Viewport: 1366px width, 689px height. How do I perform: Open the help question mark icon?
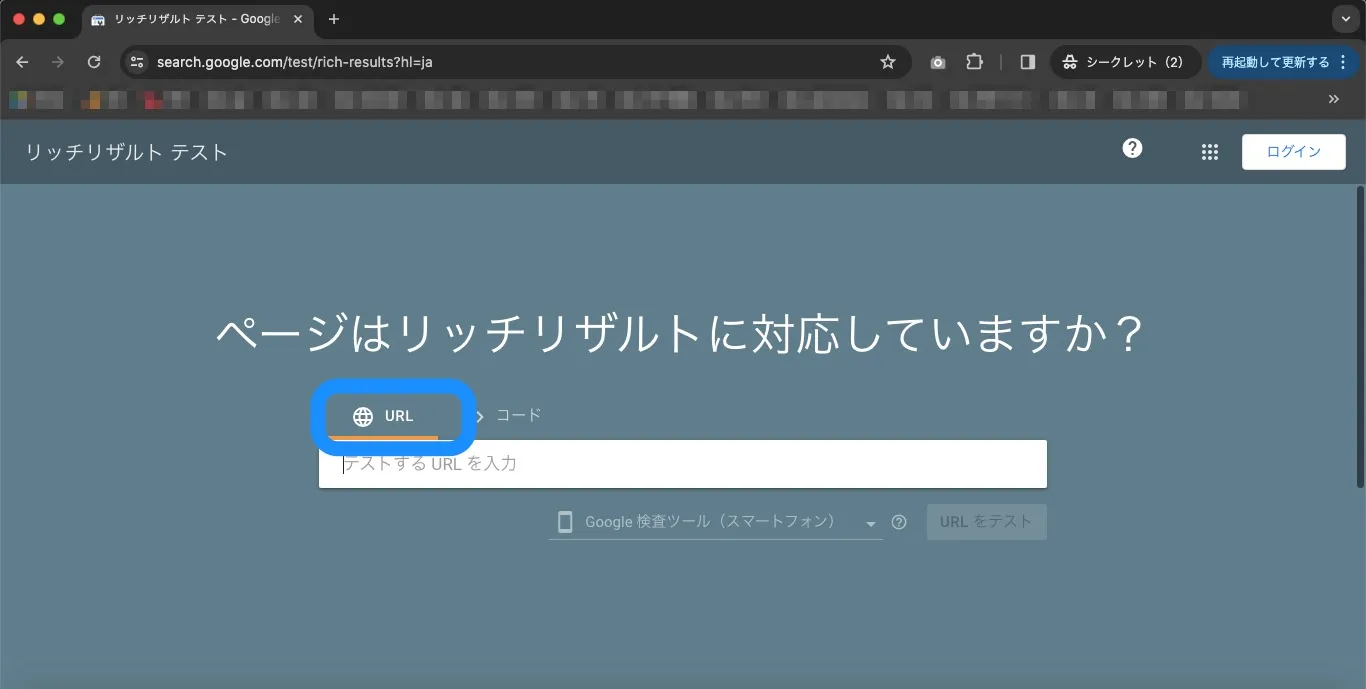click(x=1132, y=149)
